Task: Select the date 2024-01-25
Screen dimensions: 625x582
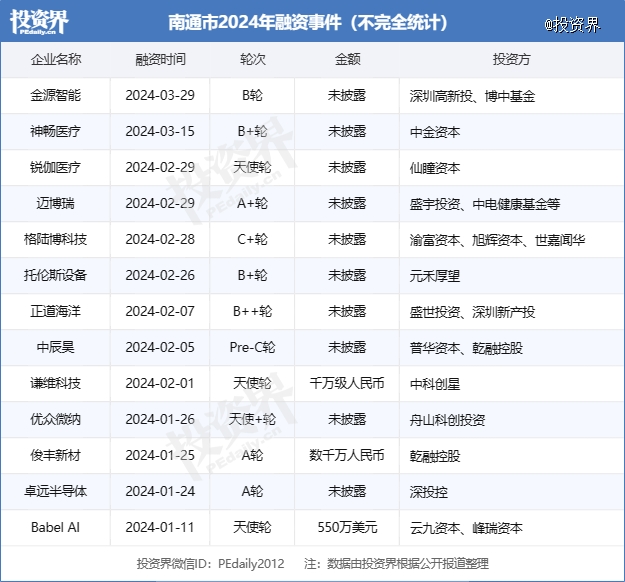Action: [x=160, y=455]
